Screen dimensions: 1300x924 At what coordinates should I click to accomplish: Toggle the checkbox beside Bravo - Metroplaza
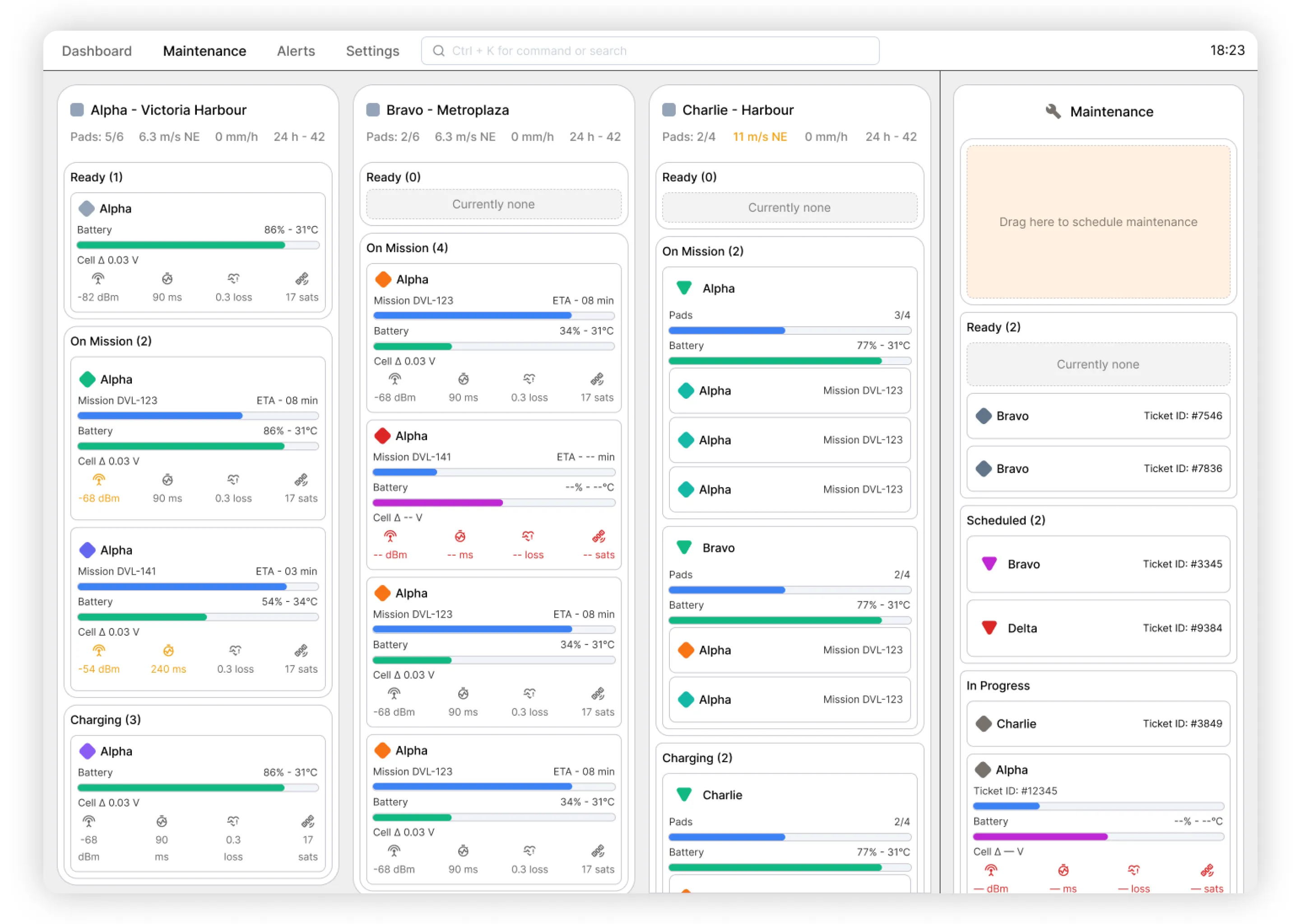[x=373, y=110]
